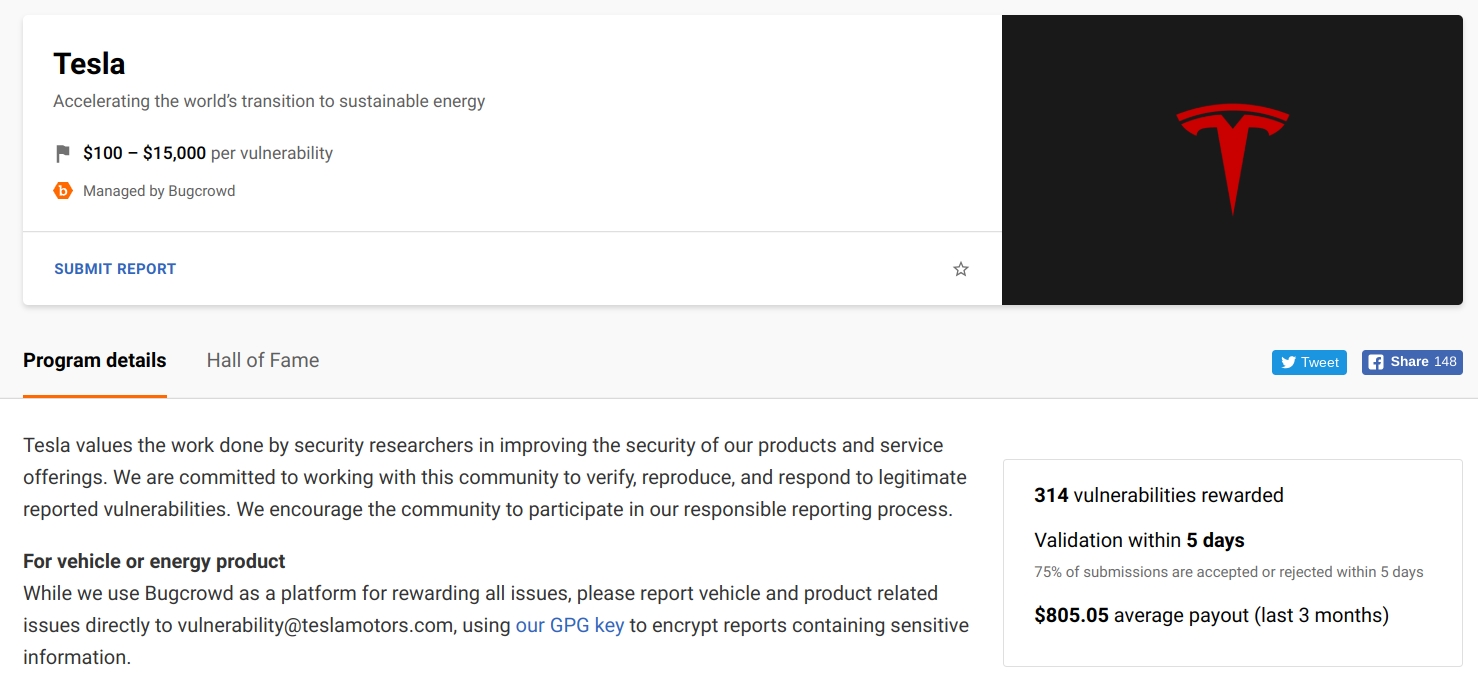
Task: Click '75% of submissions are accepted' note
Action: 1229,572
